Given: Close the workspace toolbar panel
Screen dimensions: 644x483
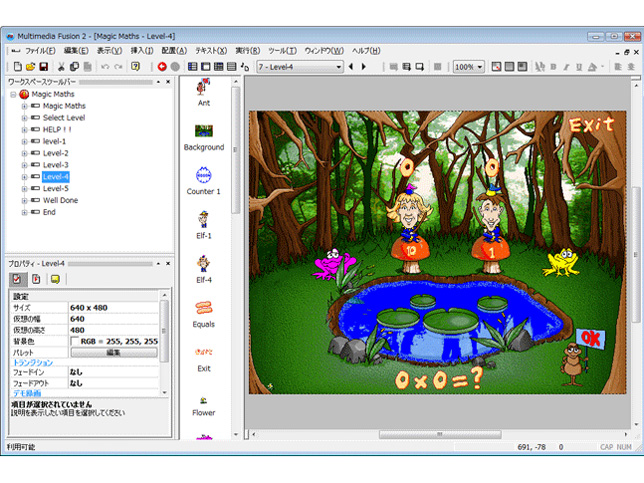Looking at the screenshot, I should pyautogui.click(x=168, y=82).
